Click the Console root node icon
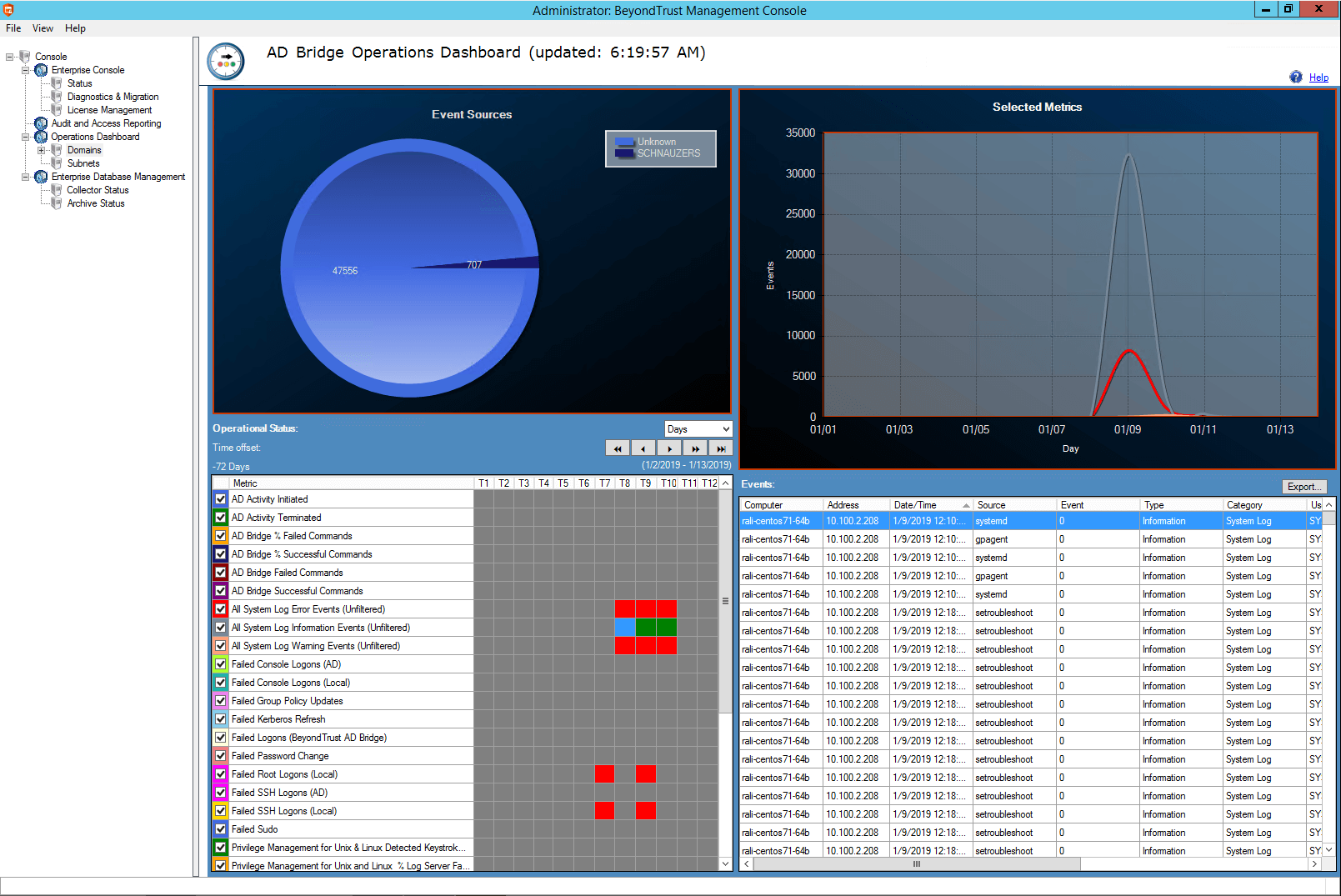The image size is (1341, 896). (x=24, y=57)
